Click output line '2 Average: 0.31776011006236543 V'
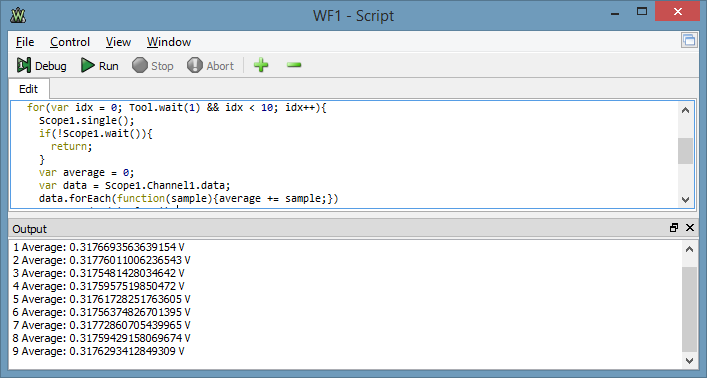Screen dimensions: 707x378 pos(101,260)
